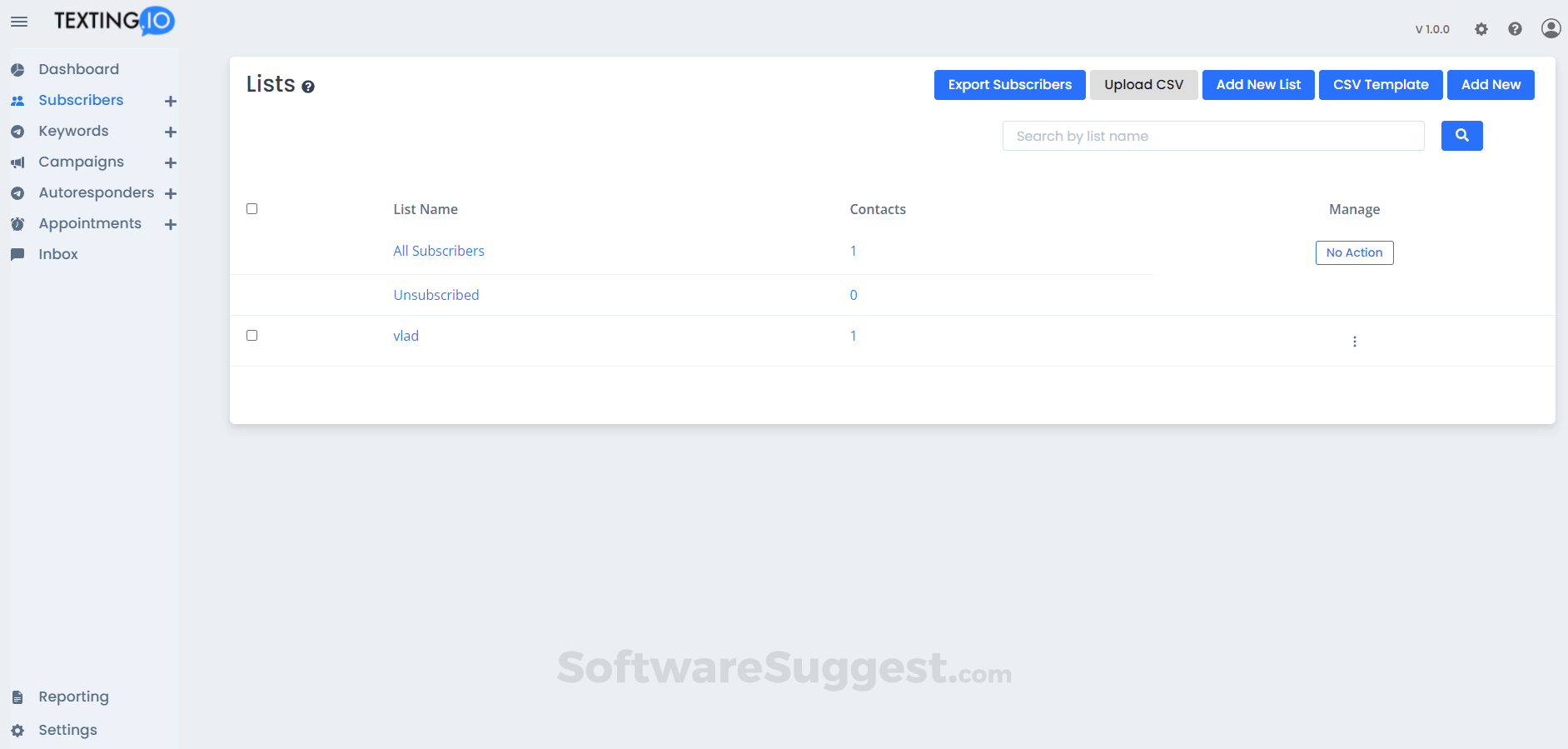Click CSV Template button
Viewport: 1568px width, 749px height.
[1381, 85]
